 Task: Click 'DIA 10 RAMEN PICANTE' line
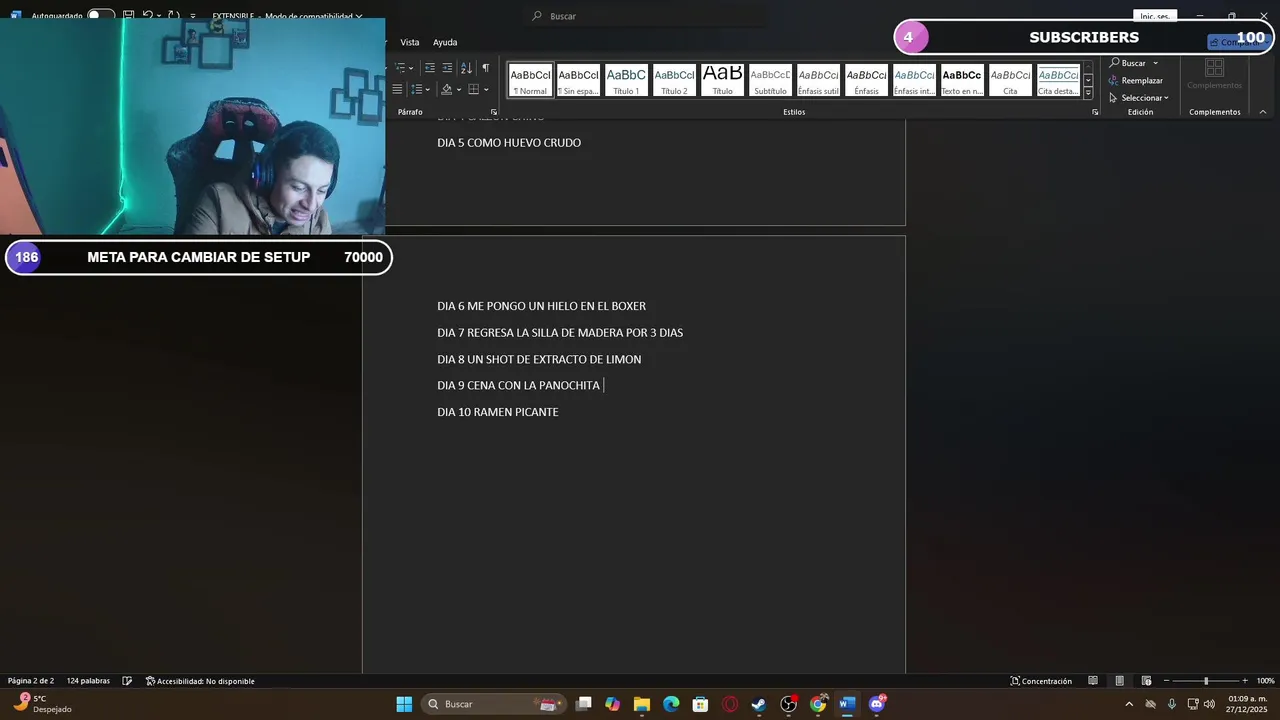(x=497, y=412)
